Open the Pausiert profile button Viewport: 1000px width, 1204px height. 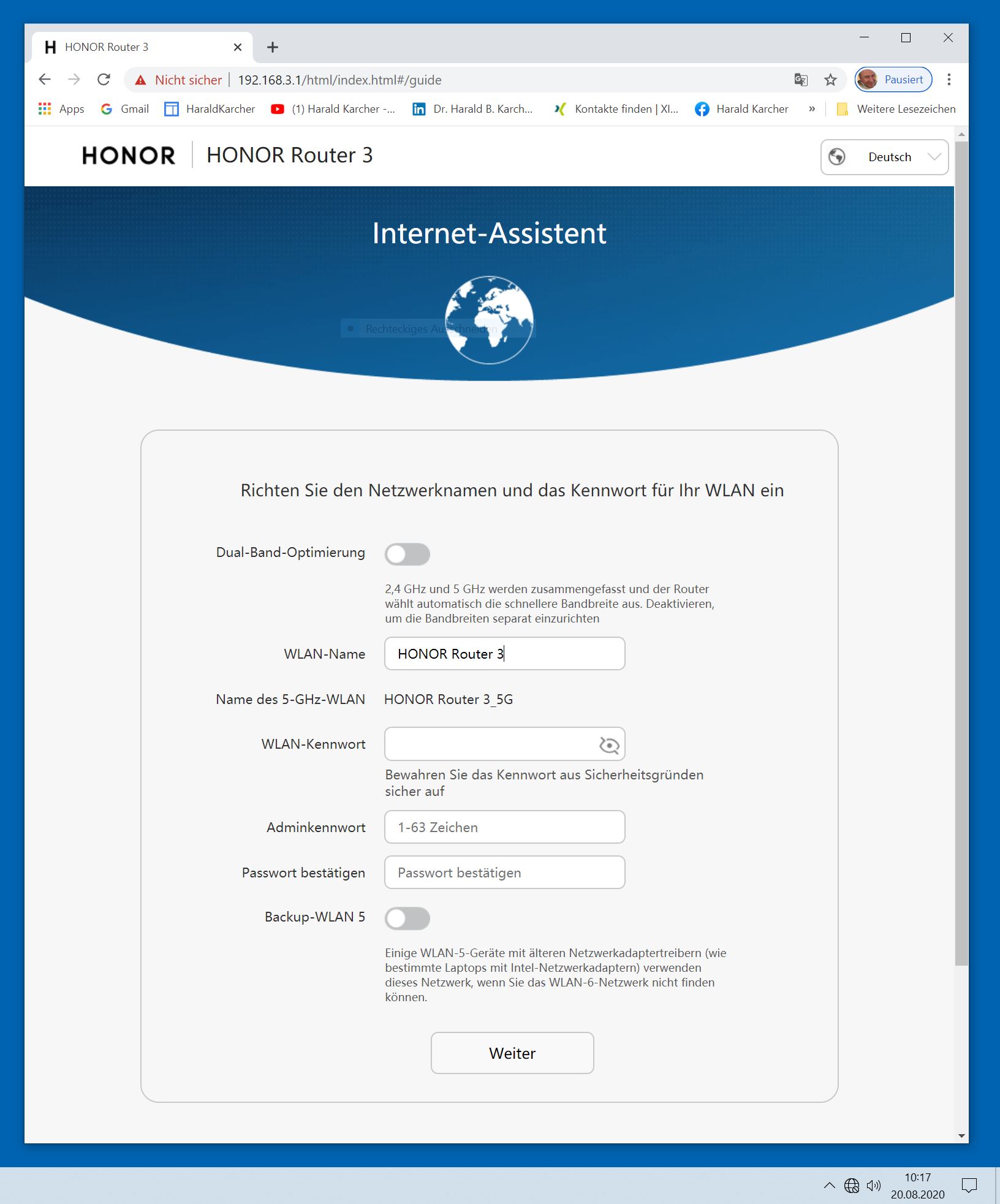(x=893, y=80)
